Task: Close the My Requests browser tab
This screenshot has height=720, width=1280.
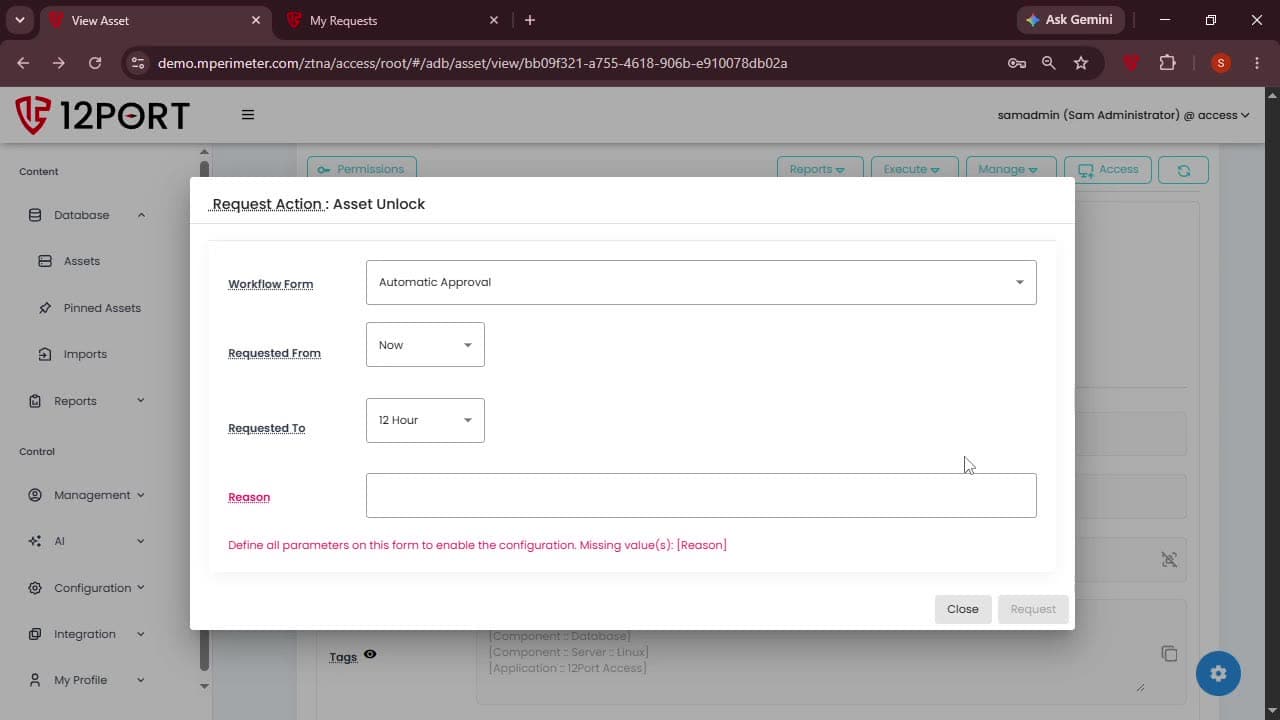Action: 494,20
